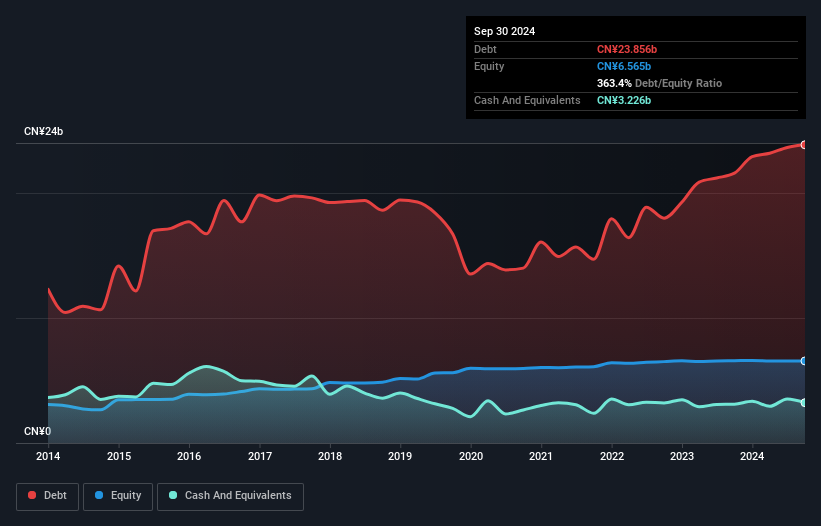Select the 2022 x-axis label
Viewport: 821px width, 526px height.
click(612, 456)
